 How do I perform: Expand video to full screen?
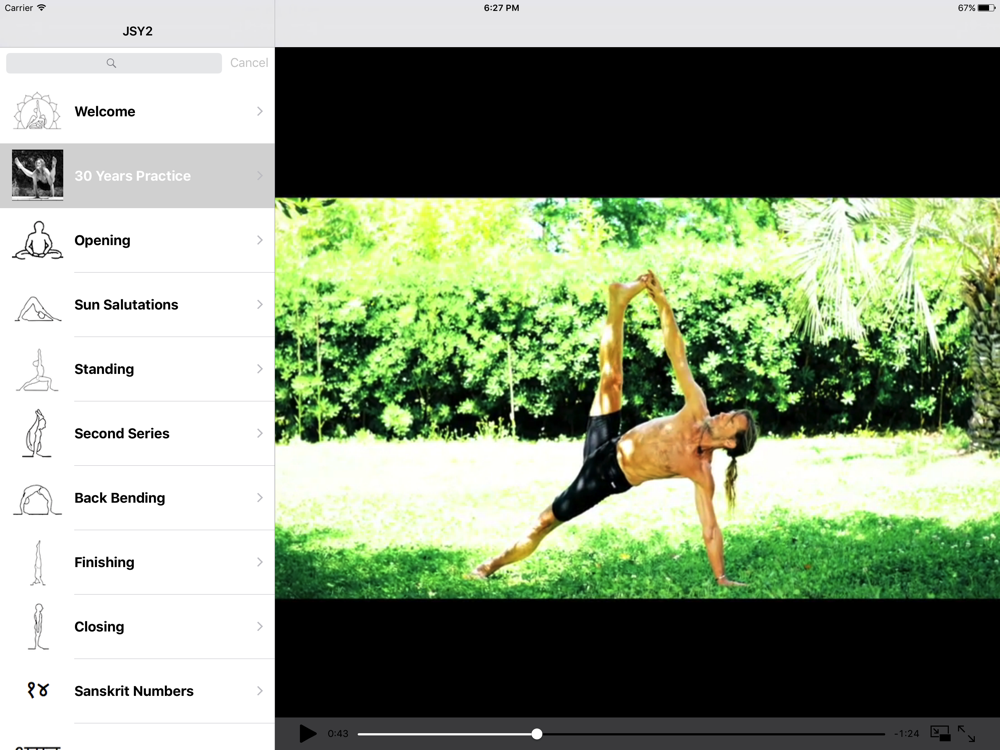tap(966, 733)
